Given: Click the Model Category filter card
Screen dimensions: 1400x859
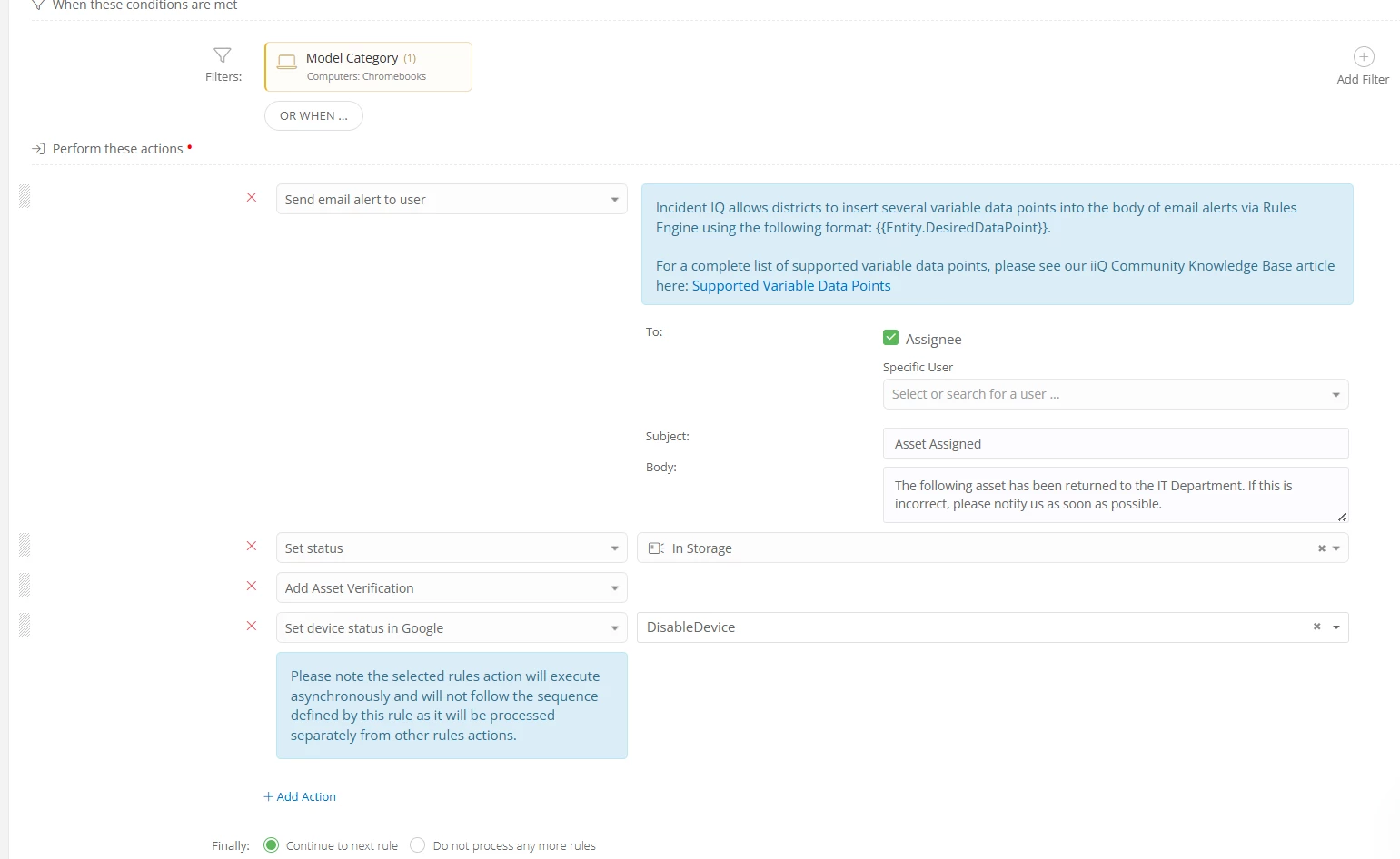Looking at the screenshot, I should (x=368, y=67).
